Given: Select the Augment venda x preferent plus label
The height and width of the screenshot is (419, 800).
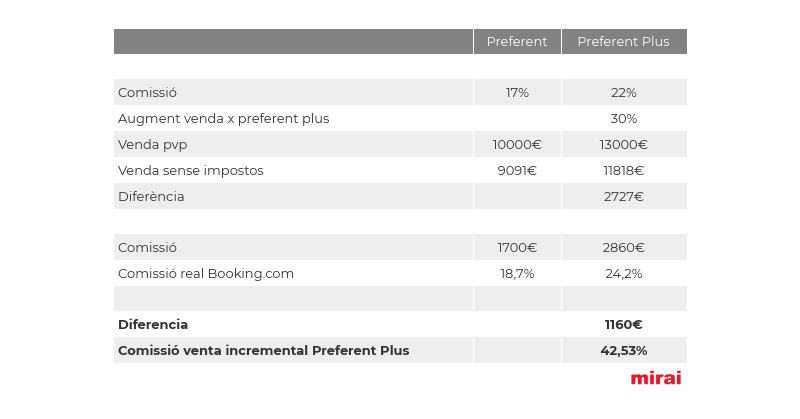Looking at the screenshot, I should (x=223, y=118).
